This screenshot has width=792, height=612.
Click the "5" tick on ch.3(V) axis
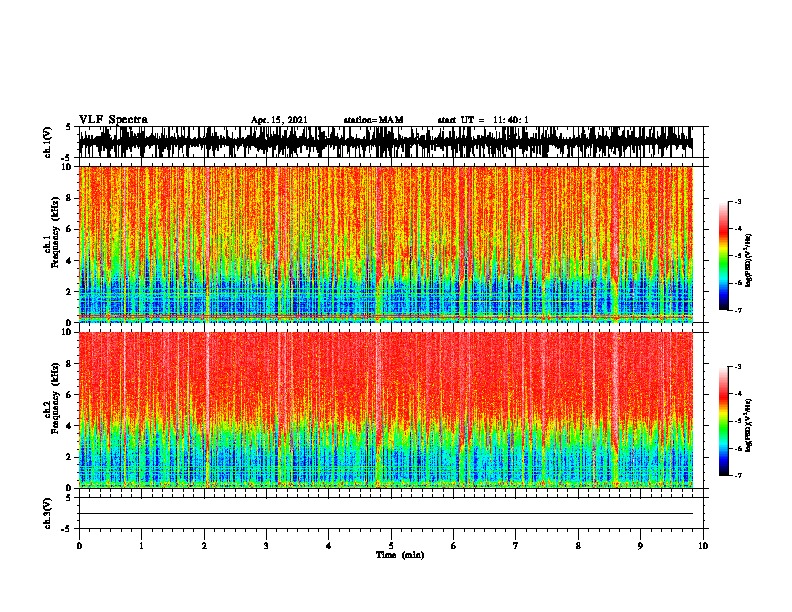pos(69,498)
